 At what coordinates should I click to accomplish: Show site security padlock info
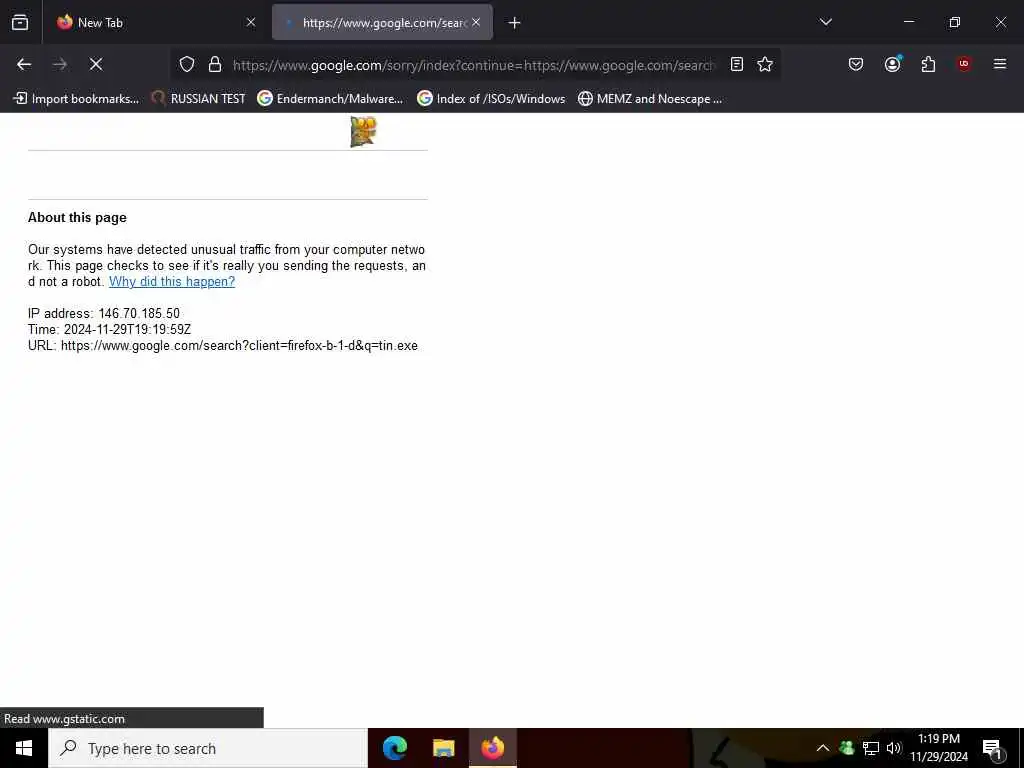(x=215, y=64)
